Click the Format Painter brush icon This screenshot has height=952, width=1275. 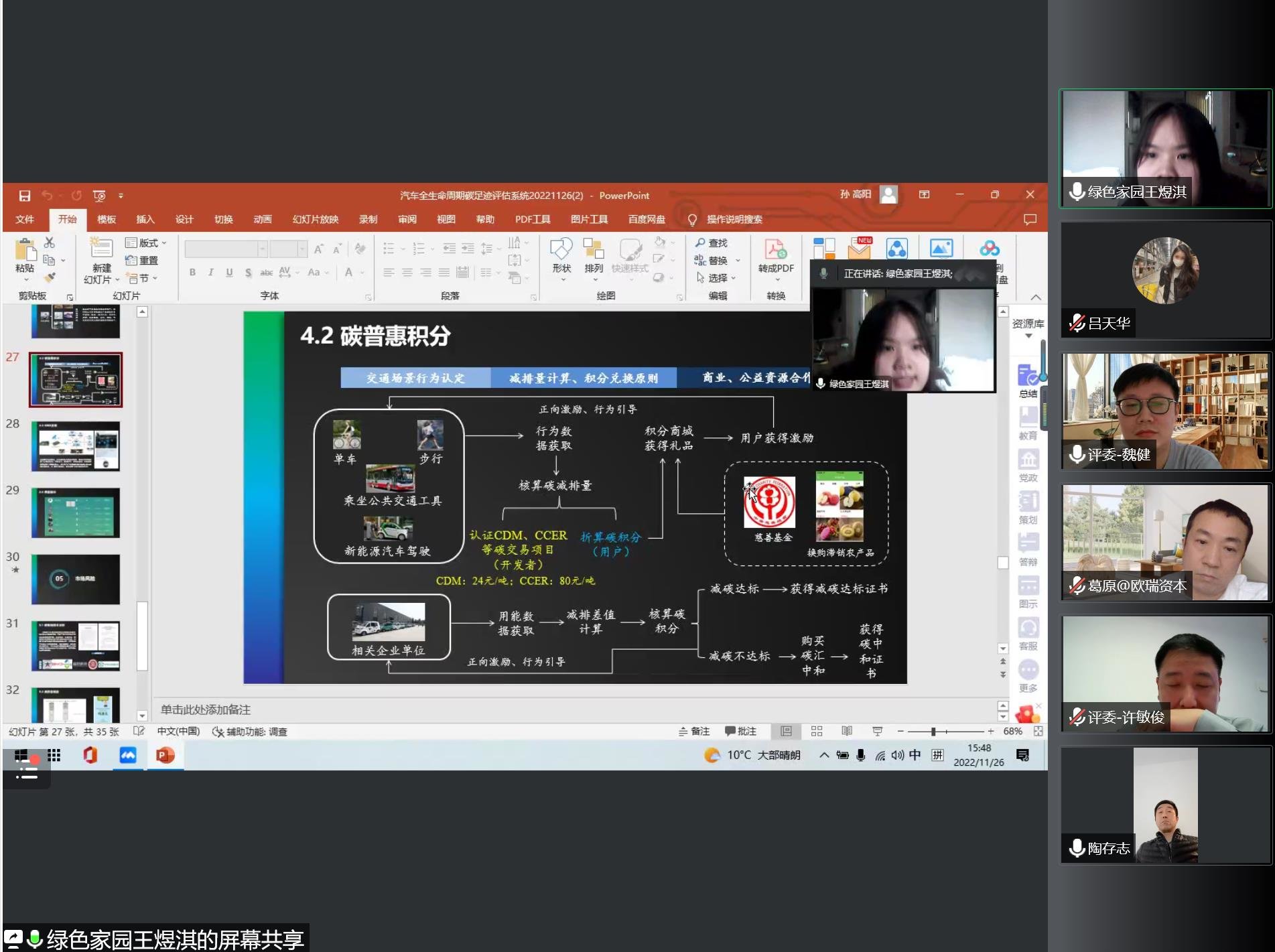50,277
